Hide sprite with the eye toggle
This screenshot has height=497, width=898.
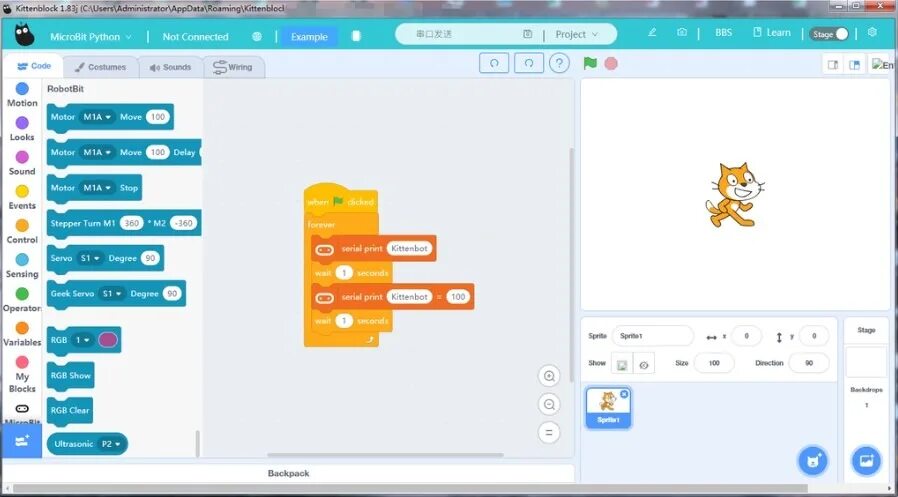click(x=644, y=365)
